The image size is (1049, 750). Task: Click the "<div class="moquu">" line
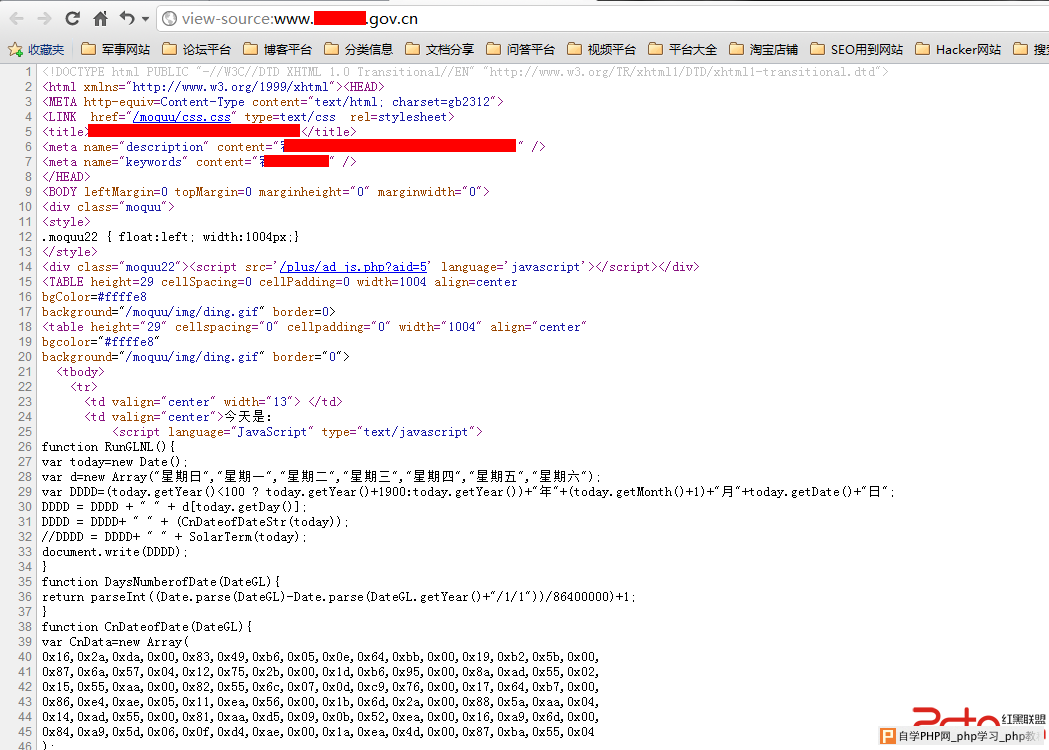[x=108, y=207]
